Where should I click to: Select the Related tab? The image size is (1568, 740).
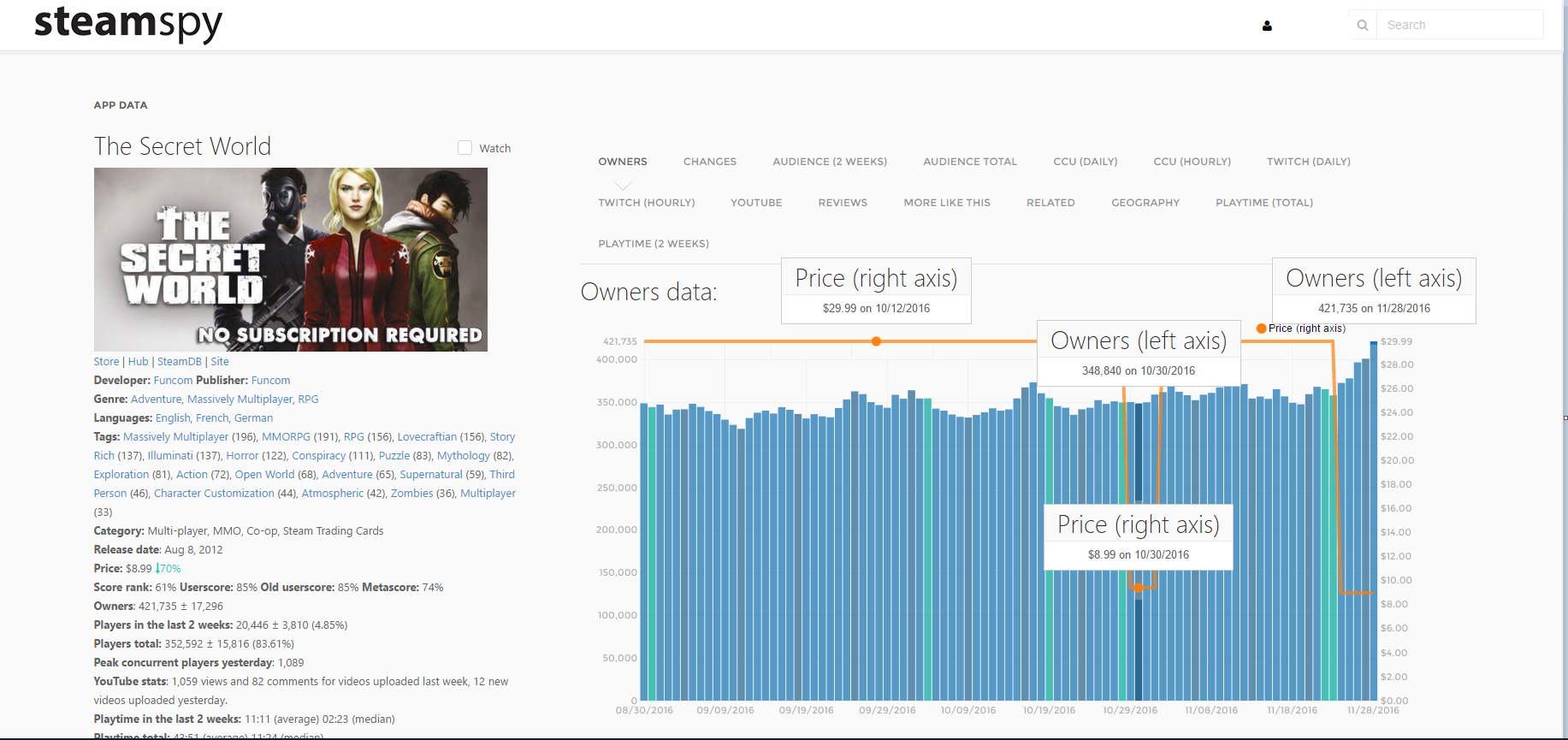click(x=1050, y=203)
